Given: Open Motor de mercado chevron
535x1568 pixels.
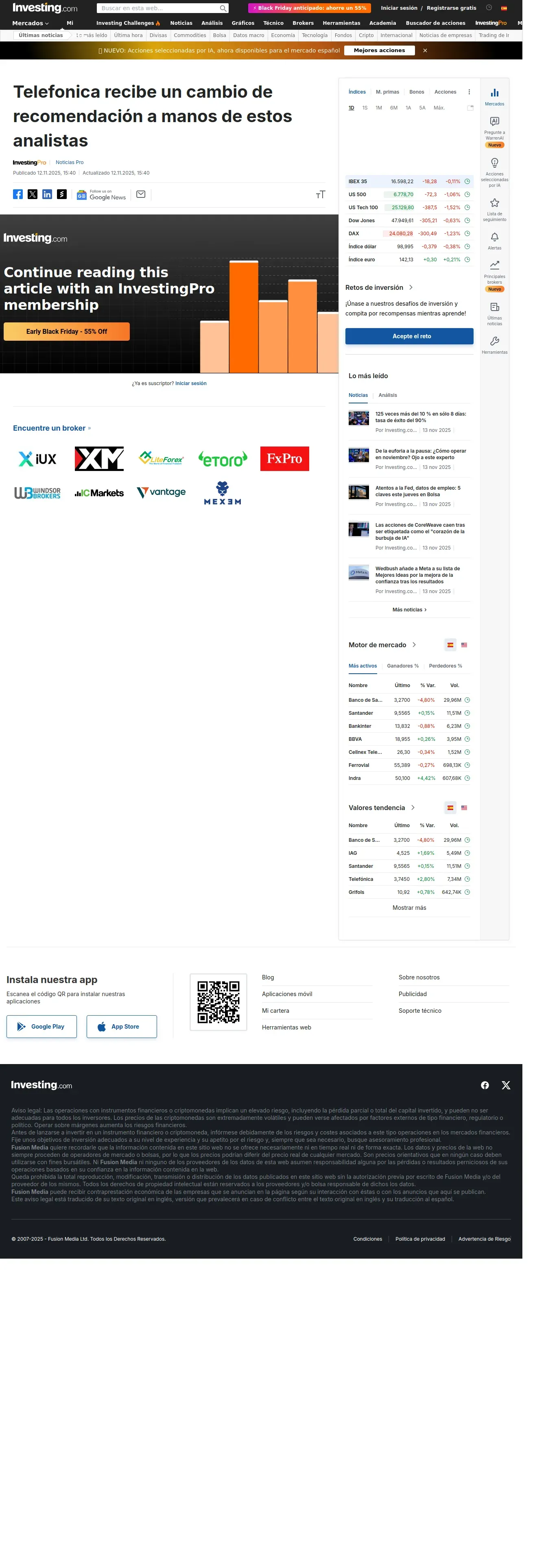Looking at the screenshot, I should (x=414, y=645).
